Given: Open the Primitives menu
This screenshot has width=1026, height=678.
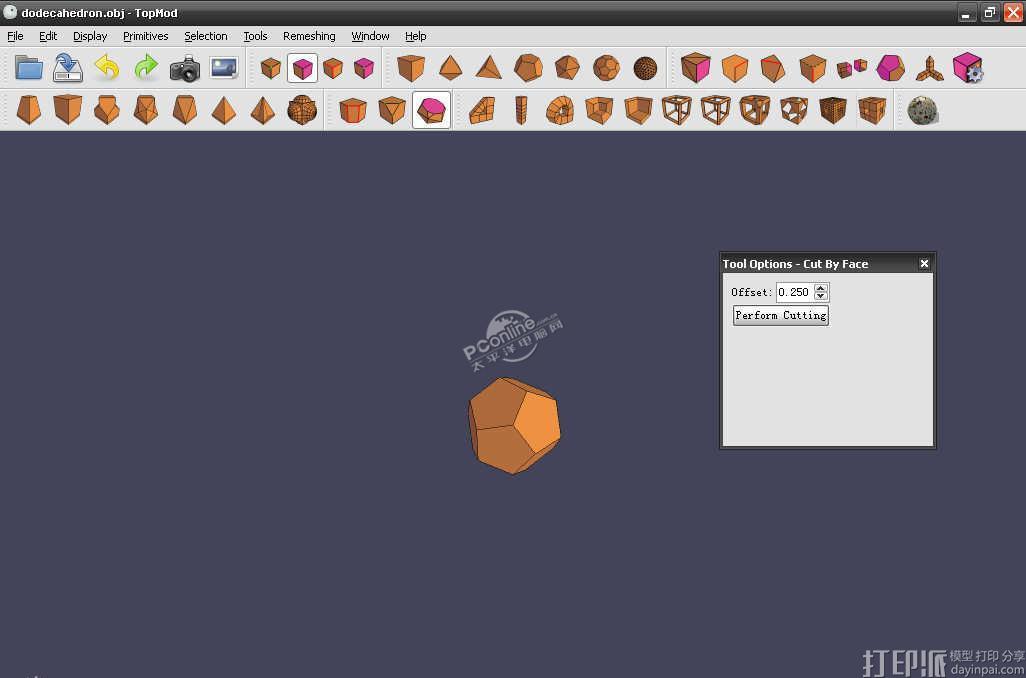Looking at the screenshot, I should click(145, 36).
